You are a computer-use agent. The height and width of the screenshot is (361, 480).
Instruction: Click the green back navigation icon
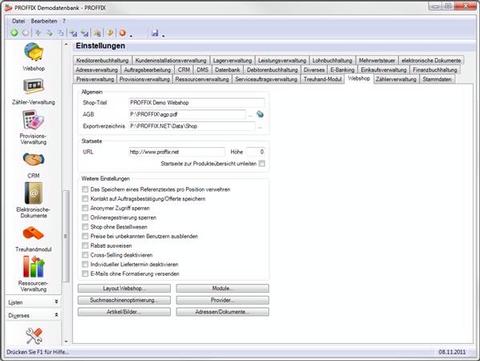tap(14, 33)
